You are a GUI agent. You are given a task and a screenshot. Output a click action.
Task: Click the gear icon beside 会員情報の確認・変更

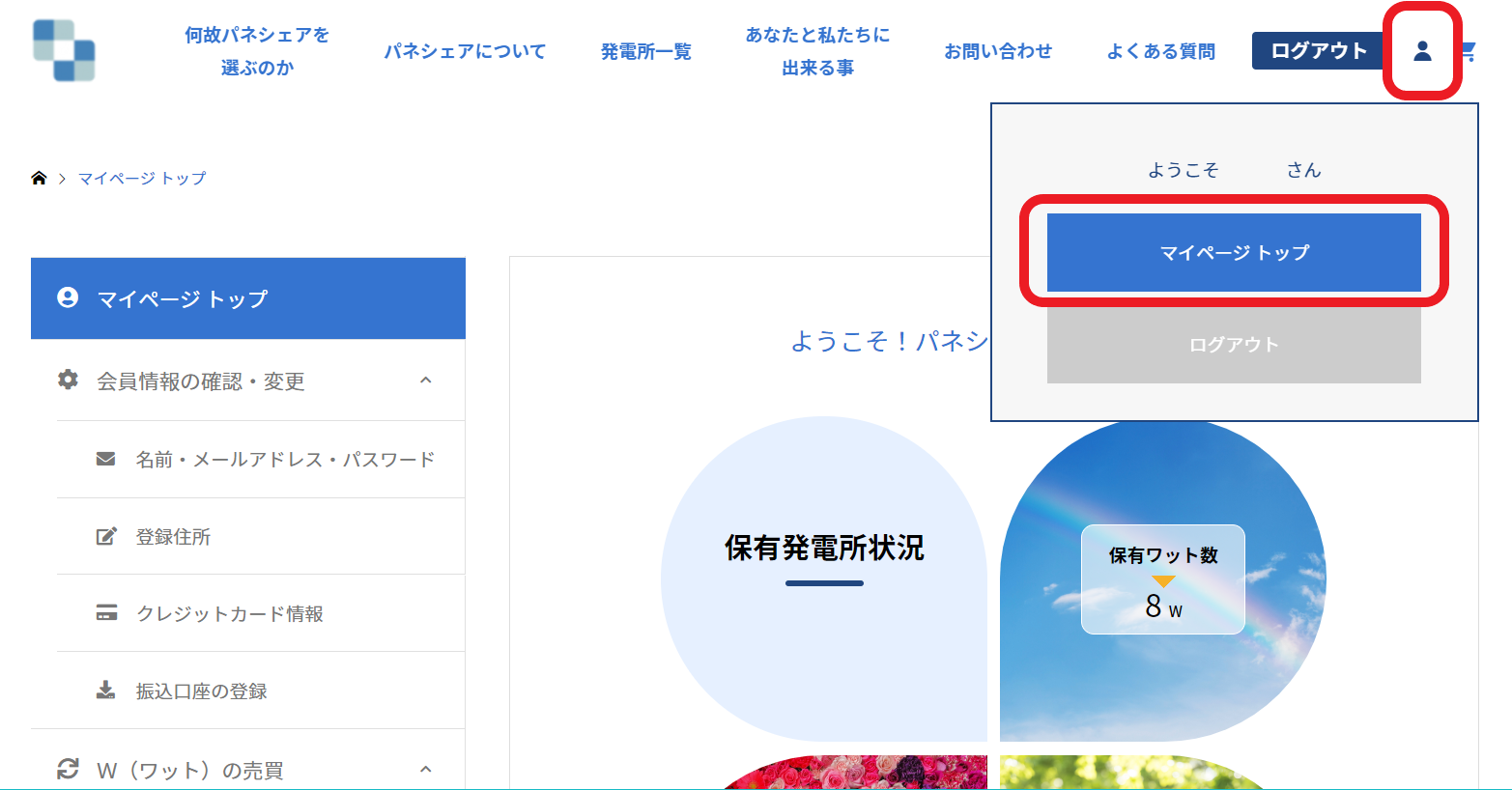(x=68, y=381)
